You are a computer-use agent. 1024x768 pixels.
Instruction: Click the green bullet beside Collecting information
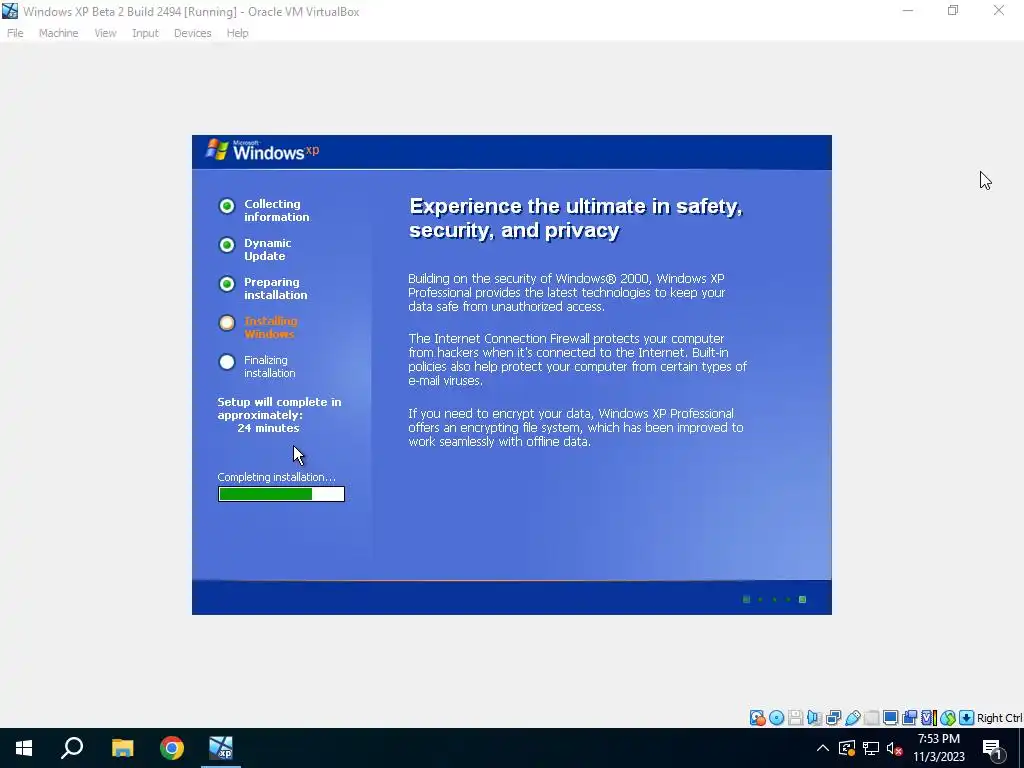(x=227, y=206)
